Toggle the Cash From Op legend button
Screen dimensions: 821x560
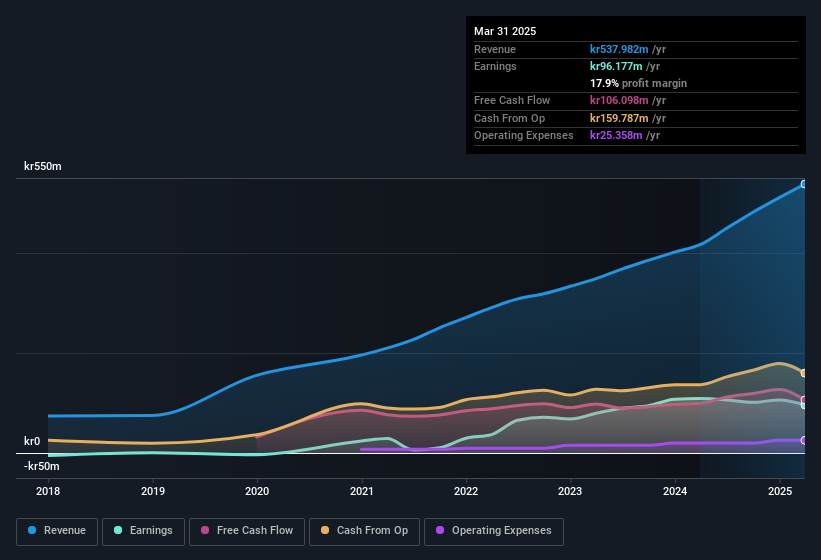(x=364, y=531)
